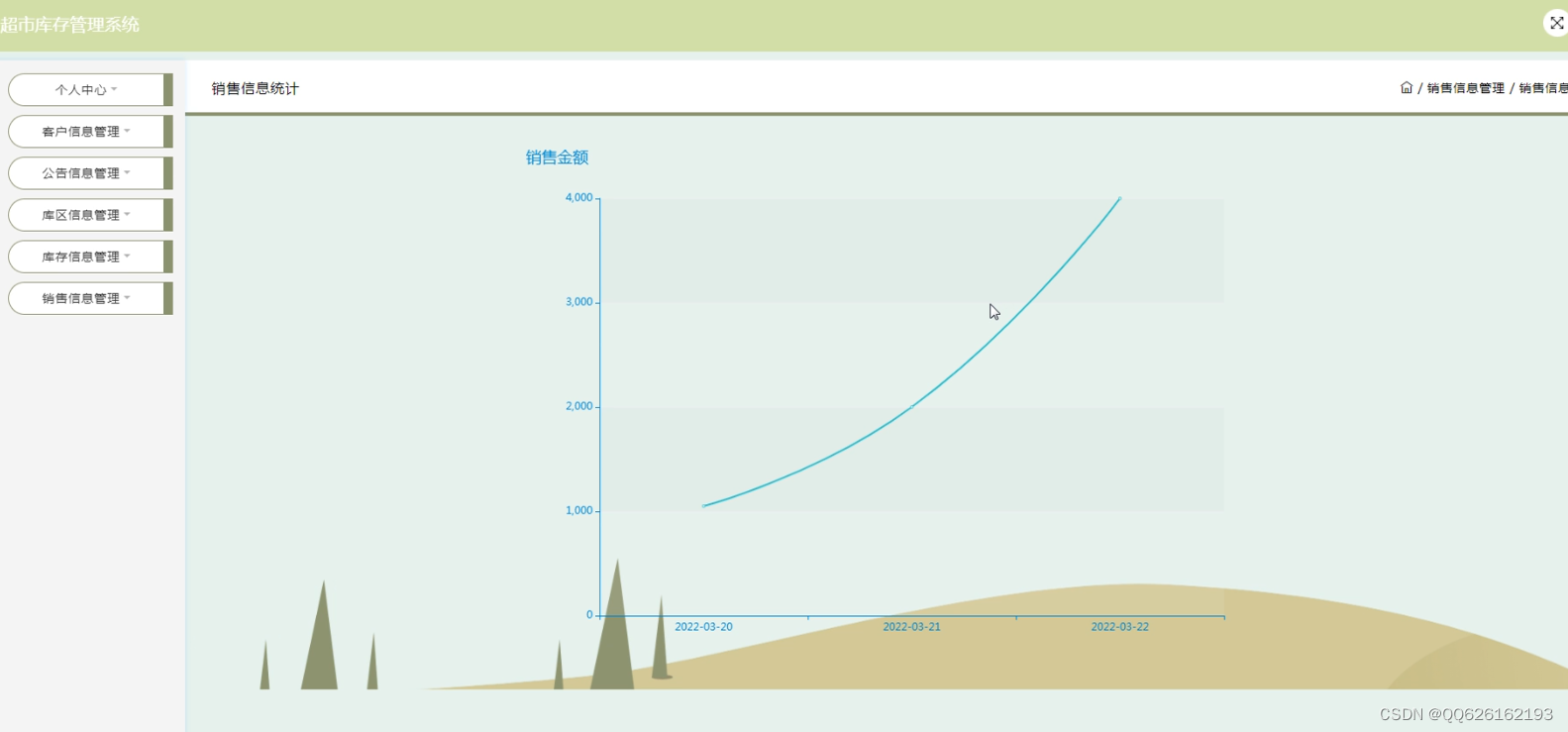Open the 客户信息管理 menu
The image size is (1568, 732).
point(90,131)
